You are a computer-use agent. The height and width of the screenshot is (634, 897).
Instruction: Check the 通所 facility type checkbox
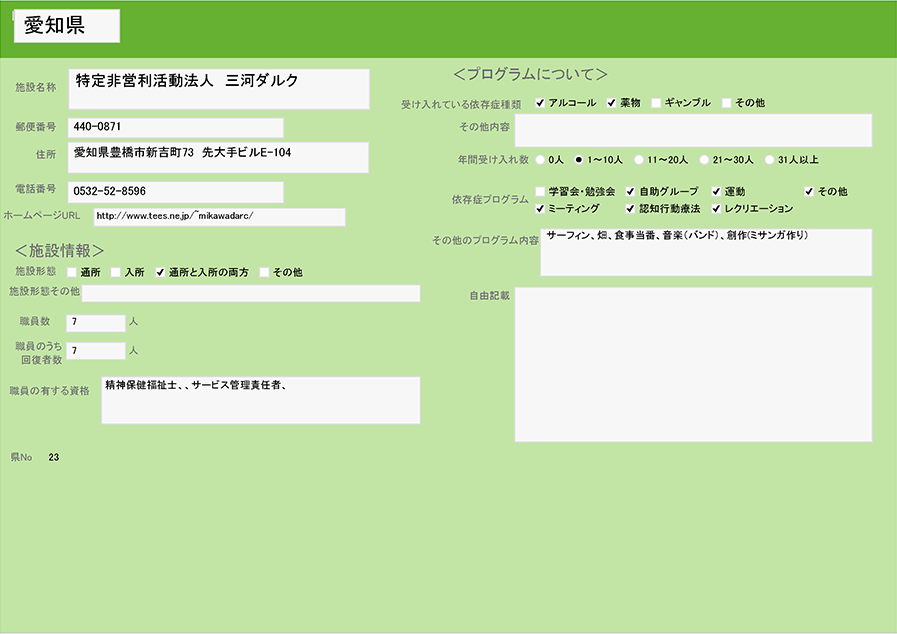click(72, 272)
